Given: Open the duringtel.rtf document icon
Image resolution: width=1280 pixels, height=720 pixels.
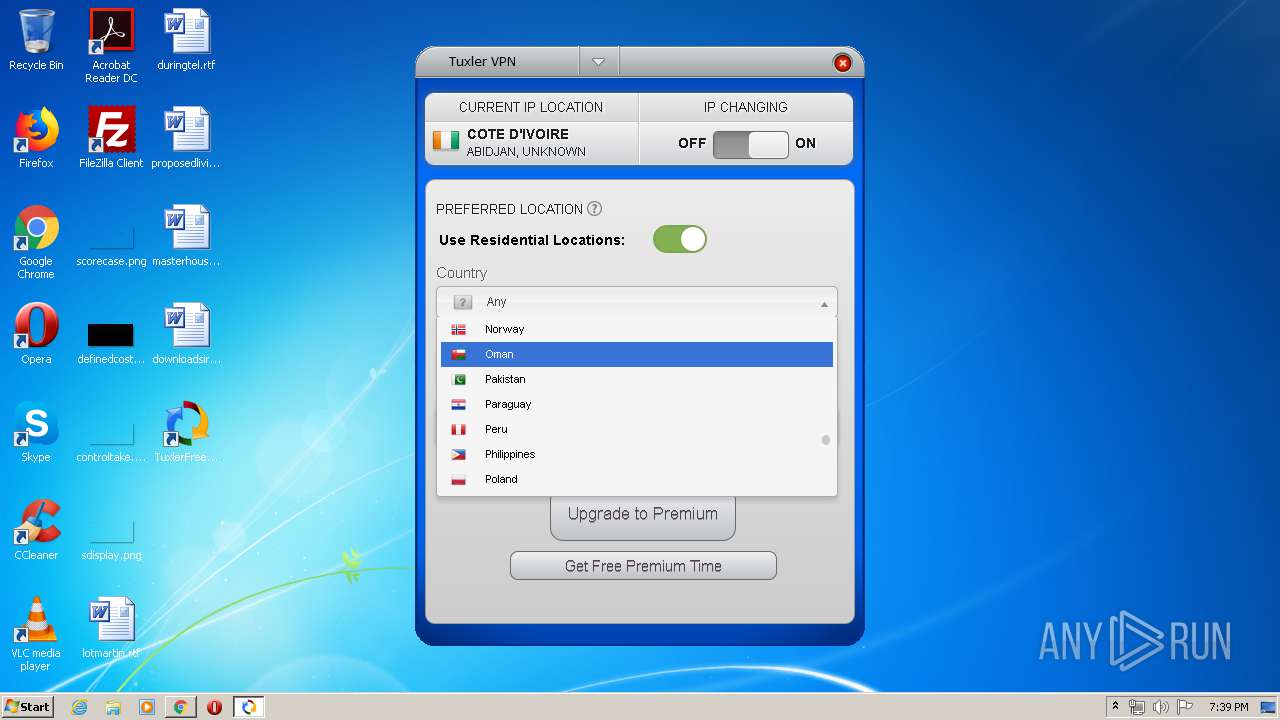Looking at the screenshot, I should [x=186, y=40].
